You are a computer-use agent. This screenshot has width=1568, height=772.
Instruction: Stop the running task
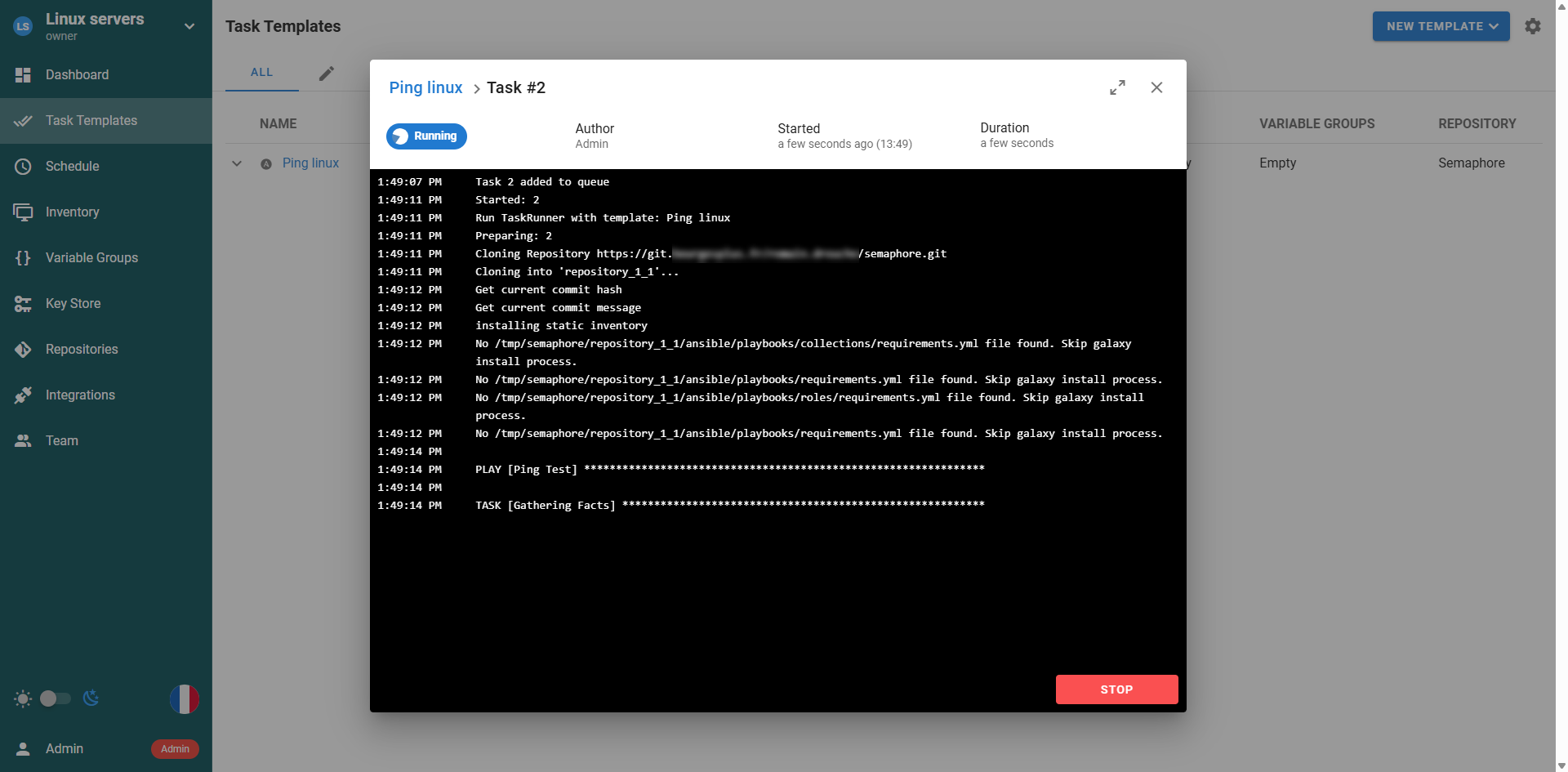point(1116,689)
